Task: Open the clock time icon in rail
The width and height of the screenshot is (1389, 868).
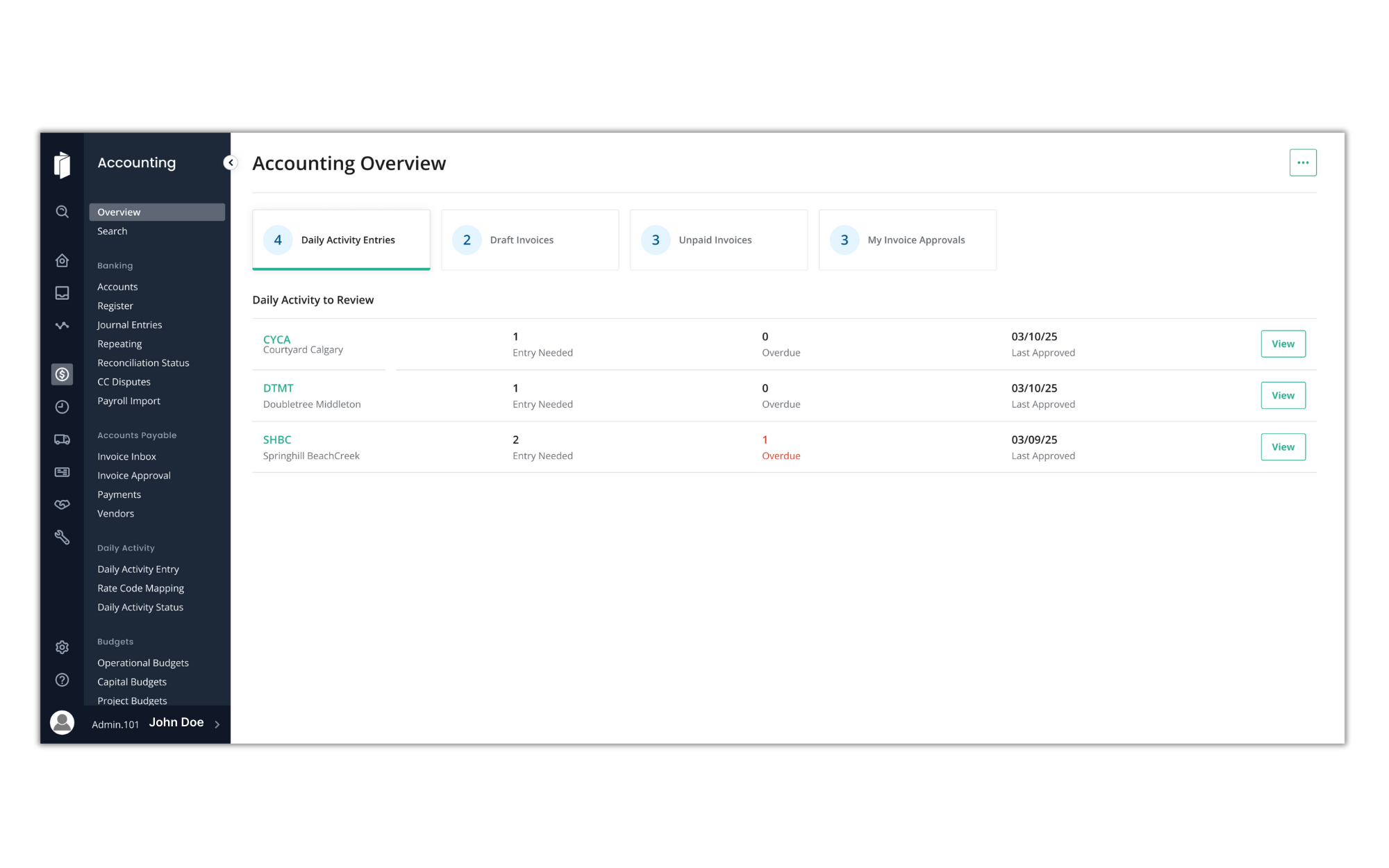Action: tap(62, 407)
